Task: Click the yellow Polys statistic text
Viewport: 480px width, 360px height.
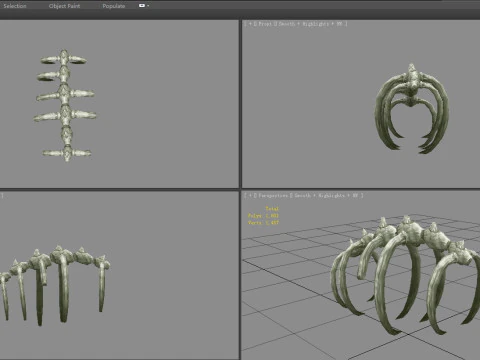Action: coord(263,216)
